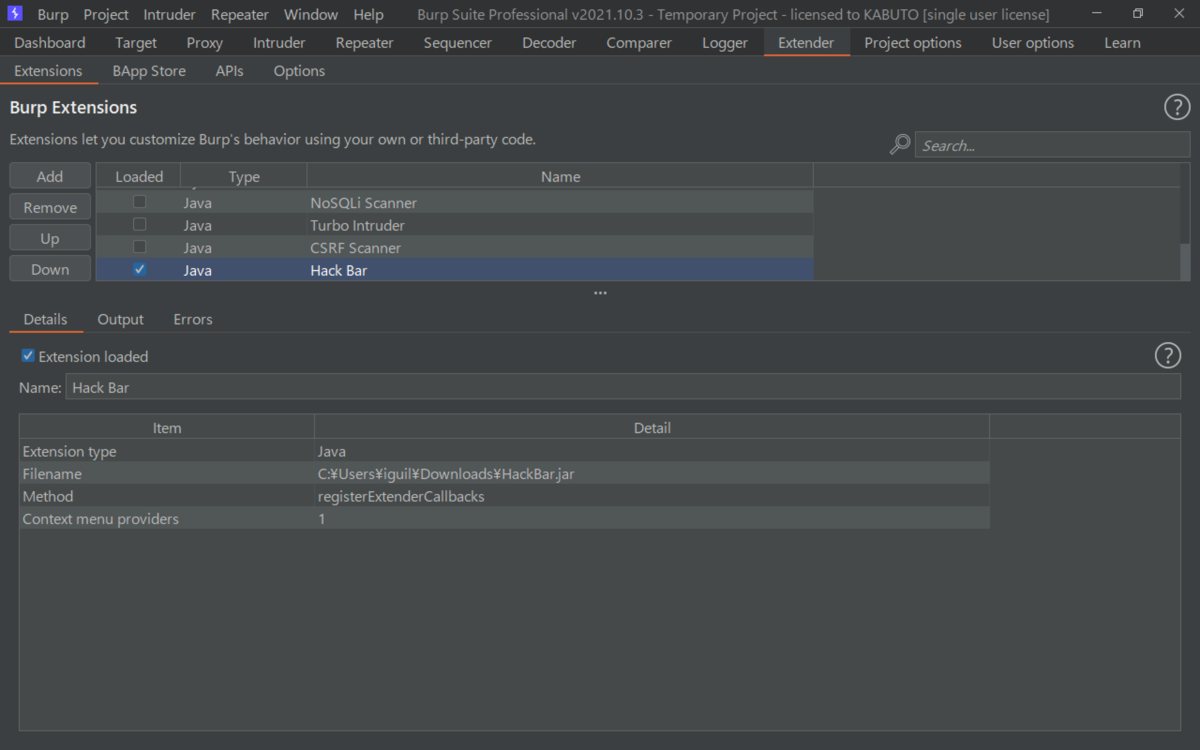Image resolution: width=1200 pixels, height=750 pixels.
Task: Switch to the Learn tab
Action: 1122,43
